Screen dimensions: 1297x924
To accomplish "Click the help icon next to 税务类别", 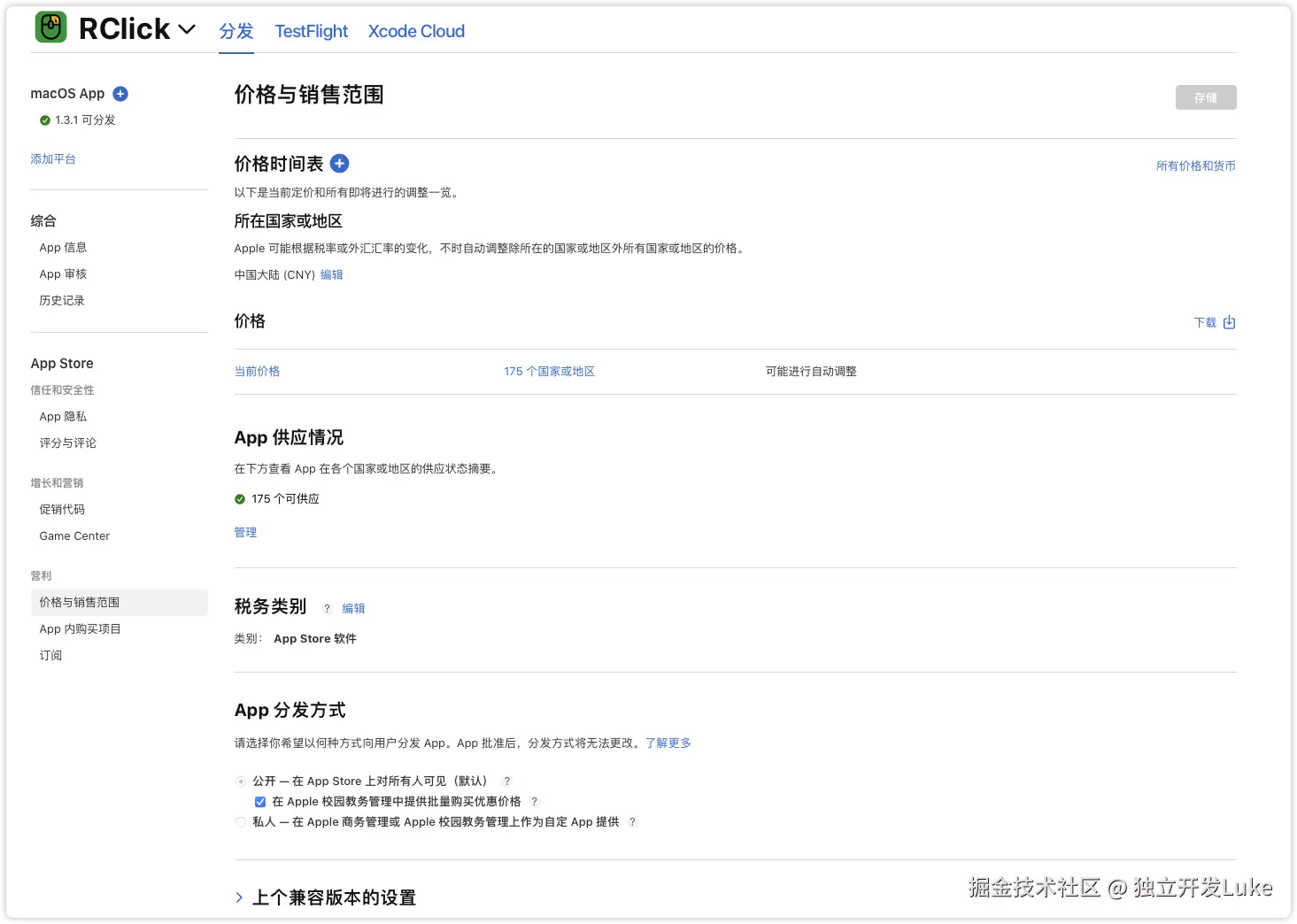I will (x=327, y=609).
